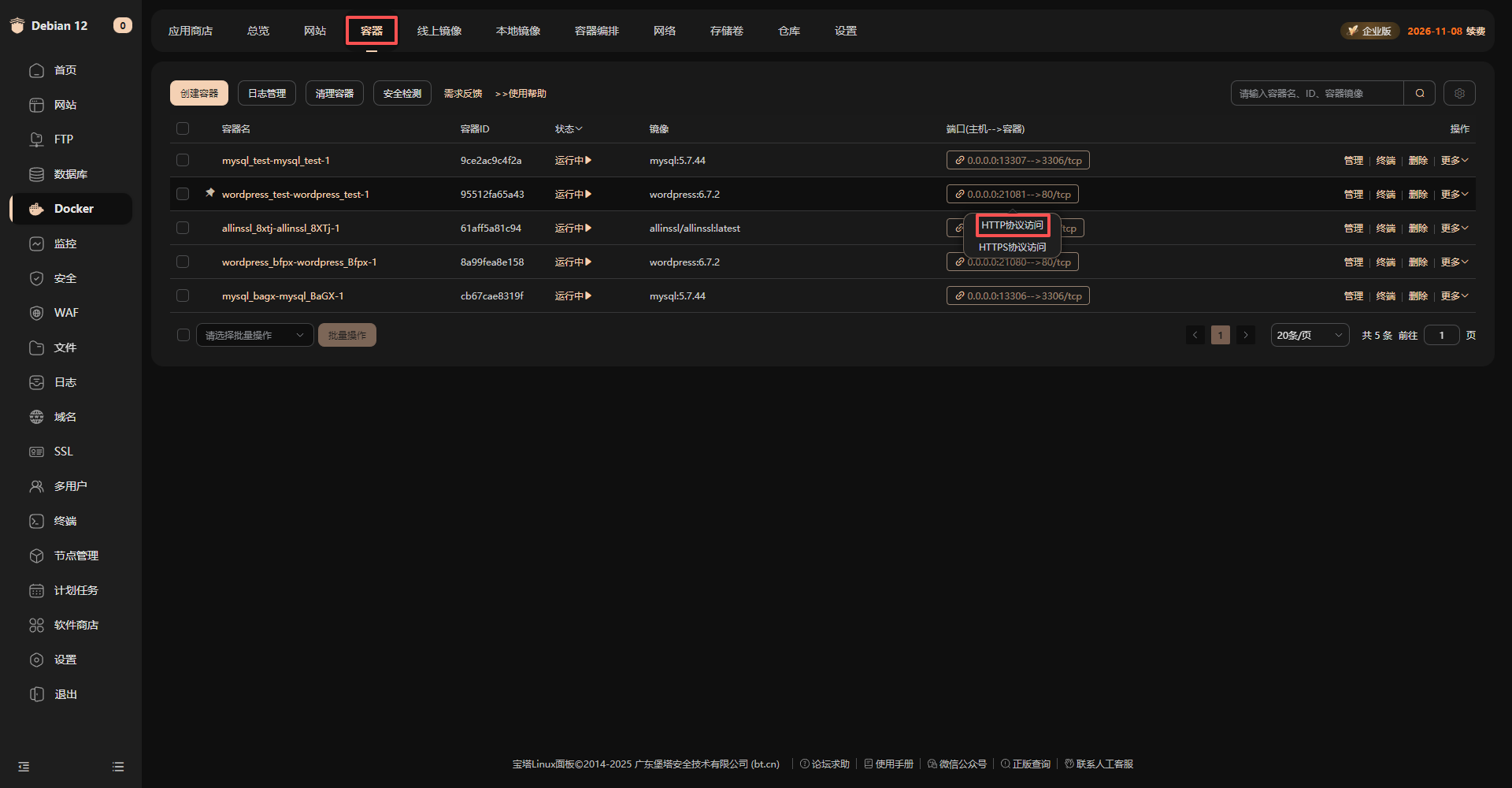Screen dimensions: 1512x788
Task: Expand 更多 menu for mysql_bagx container
Action: coord(1454,295)
